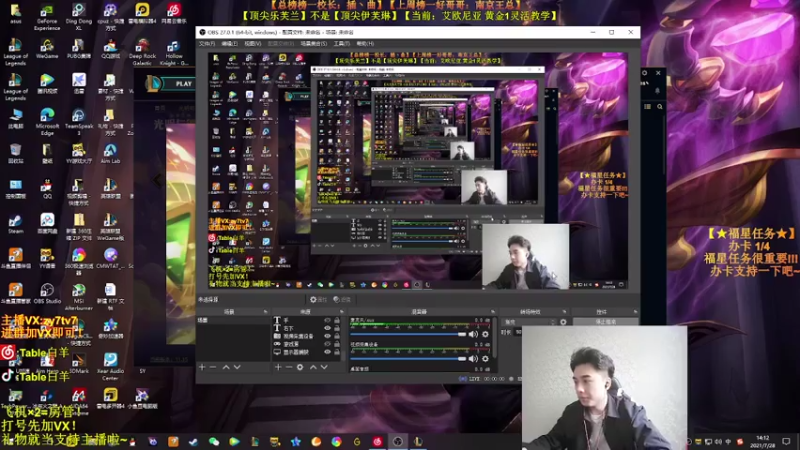The height and width of the screenshot is (450, 800).
Task: Open the 编辑(E) menu in OBS
Action: click(230, 44)
